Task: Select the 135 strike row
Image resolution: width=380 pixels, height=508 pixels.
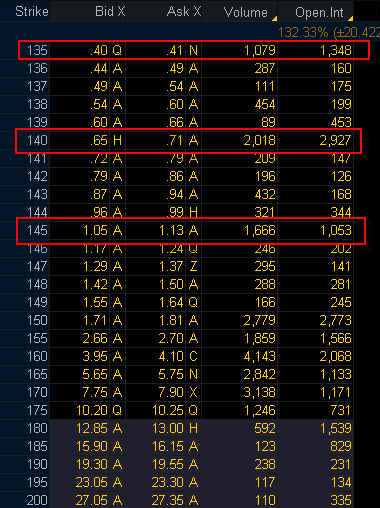Action: tap(194, 50)
